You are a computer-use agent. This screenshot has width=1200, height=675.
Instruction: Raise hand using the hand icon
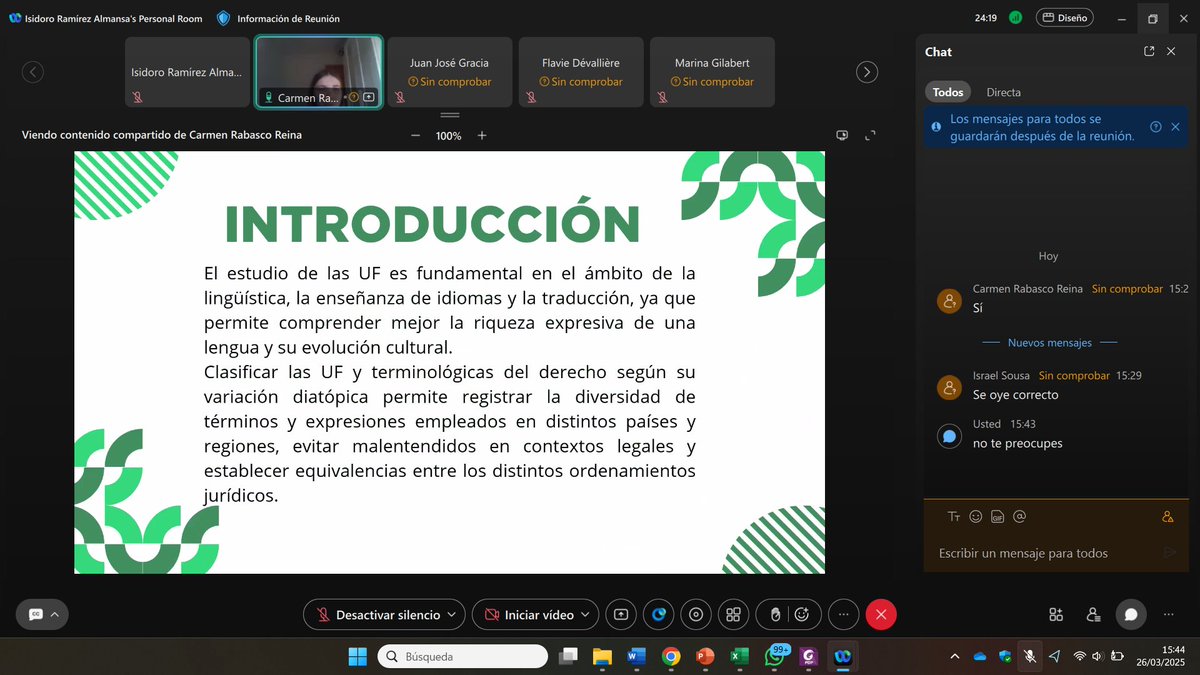point(776,614)
